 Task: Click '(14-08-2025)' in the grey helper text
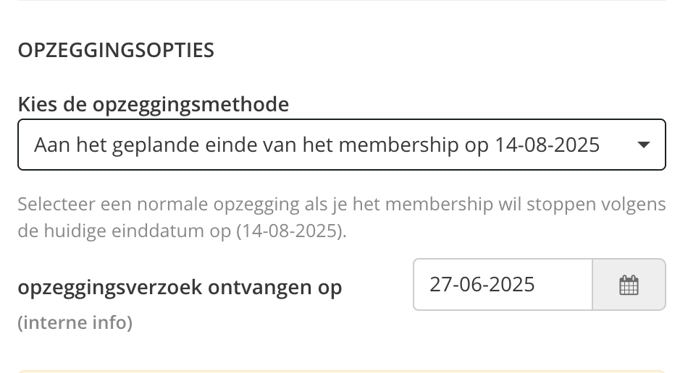[x=291, y=231]
